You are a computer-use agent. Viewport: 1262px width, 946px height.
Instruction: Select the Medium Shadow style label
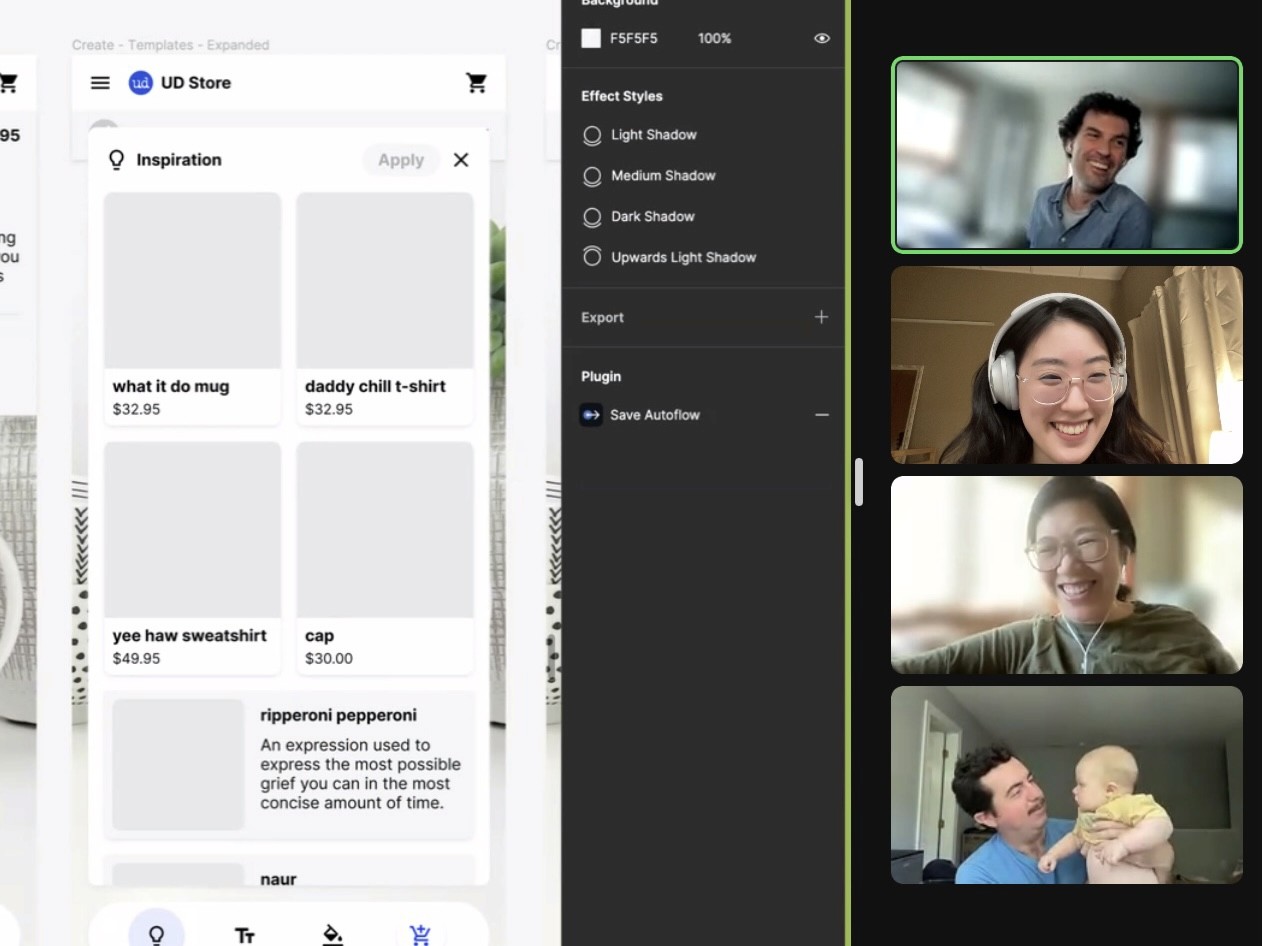click(x=663, y=175)
